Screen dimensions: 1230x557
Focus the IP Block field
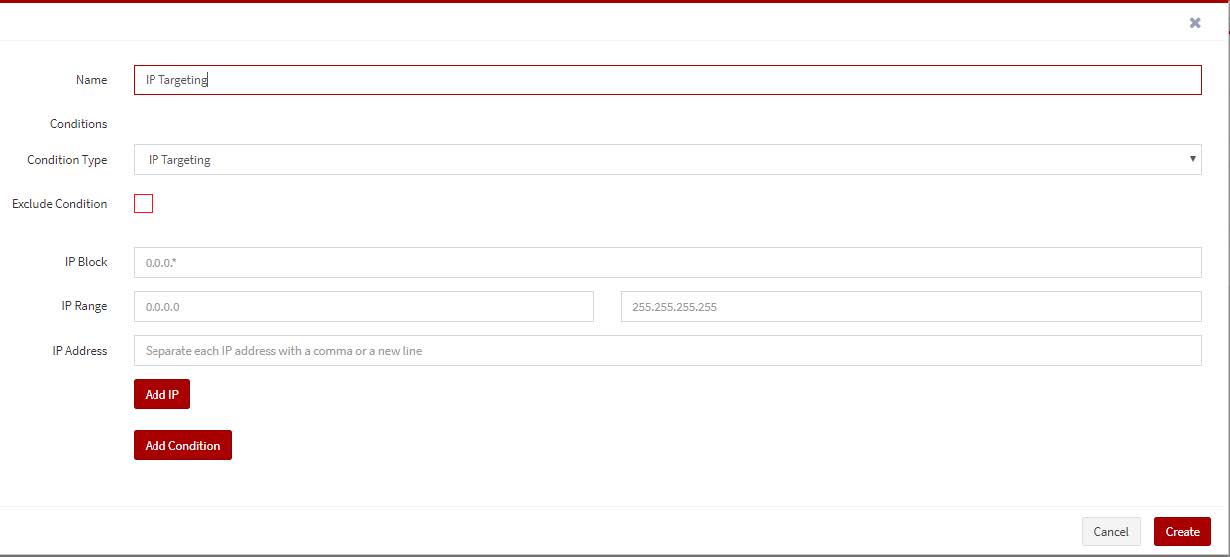tap(668, 262)
